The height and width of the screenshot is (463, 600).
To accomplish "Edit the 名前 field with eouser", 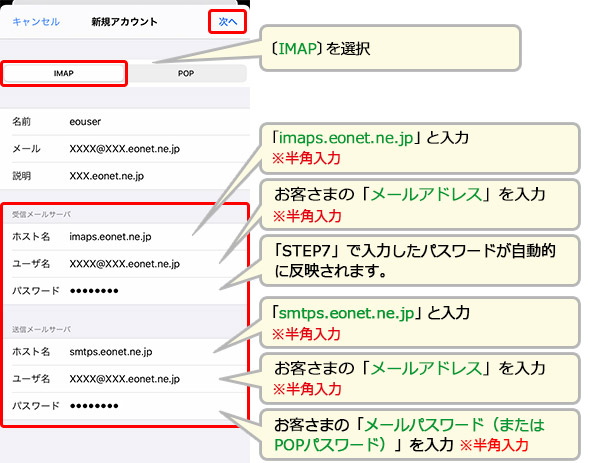I will point(126,122).
